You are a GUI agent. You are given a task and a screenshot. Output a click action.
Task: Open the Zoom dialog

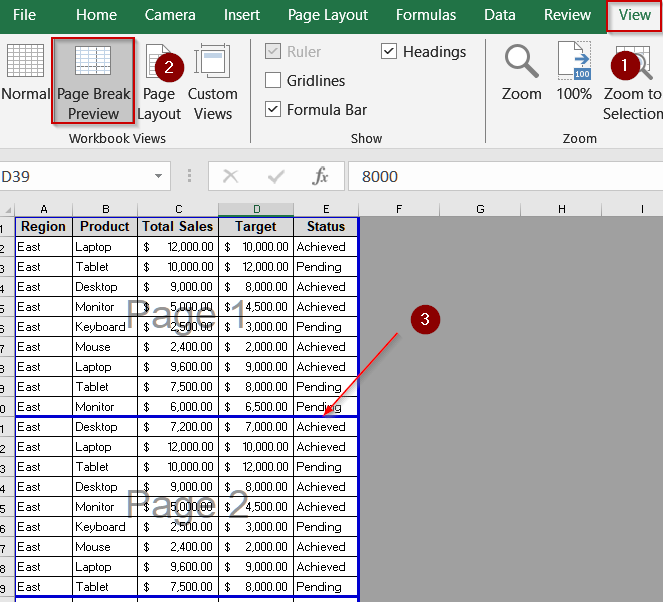click(521, 73)
